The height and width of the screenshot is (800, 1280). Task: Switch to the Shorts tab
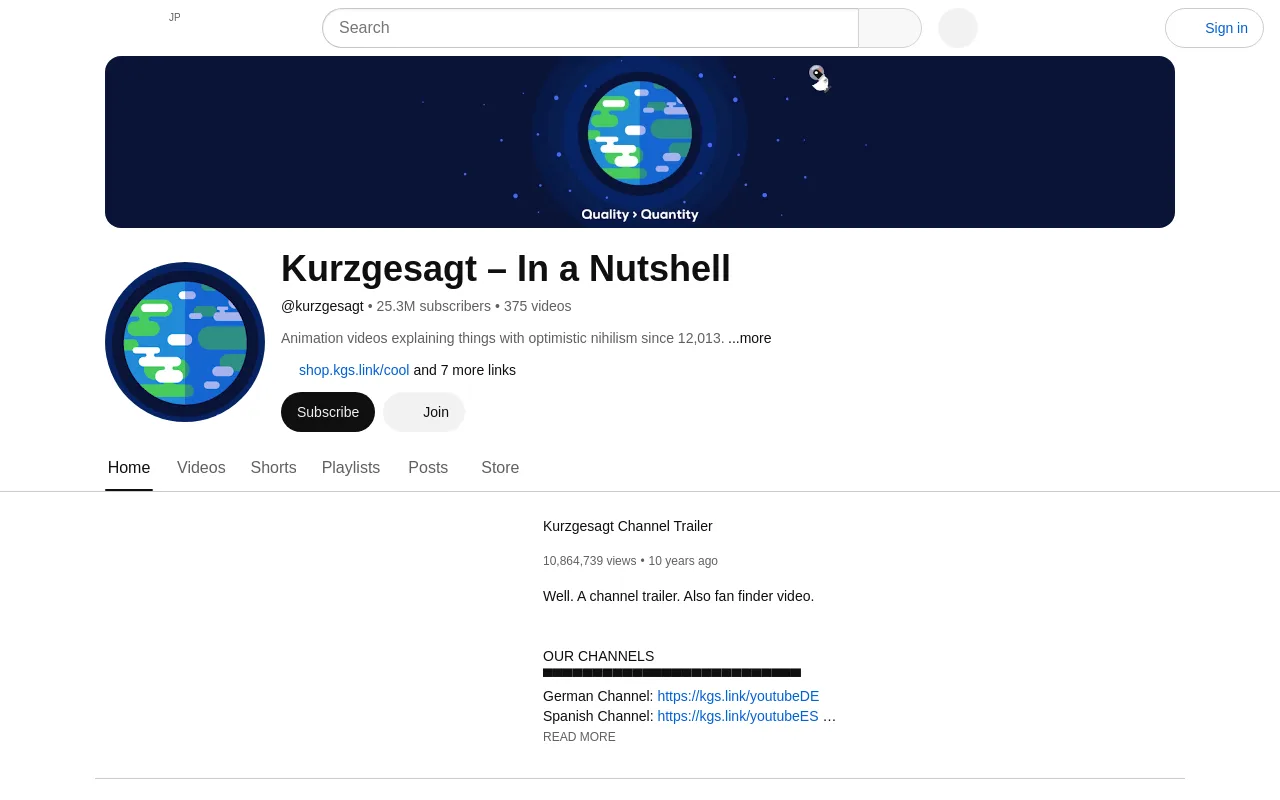tap(273, 468)
